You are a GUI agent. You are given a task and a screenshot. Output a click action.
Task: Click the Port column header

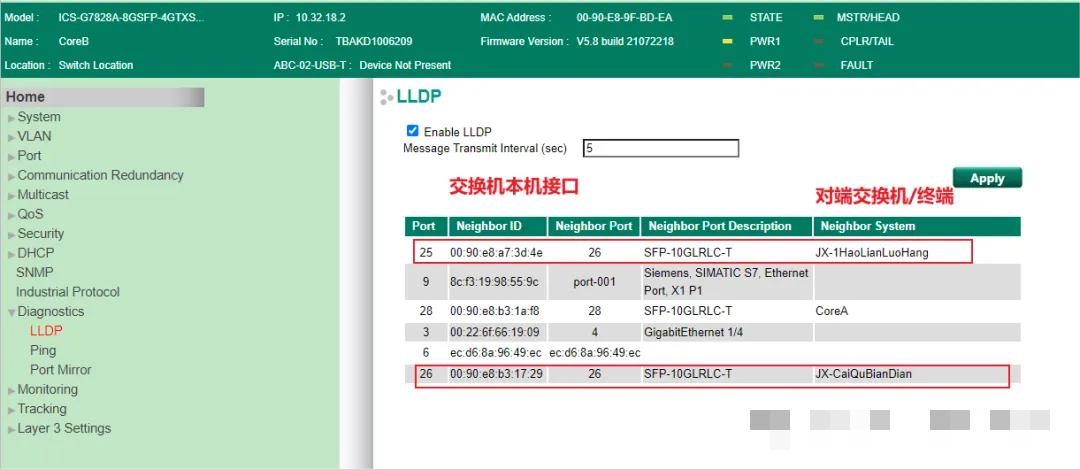click(x=424, y=227)
